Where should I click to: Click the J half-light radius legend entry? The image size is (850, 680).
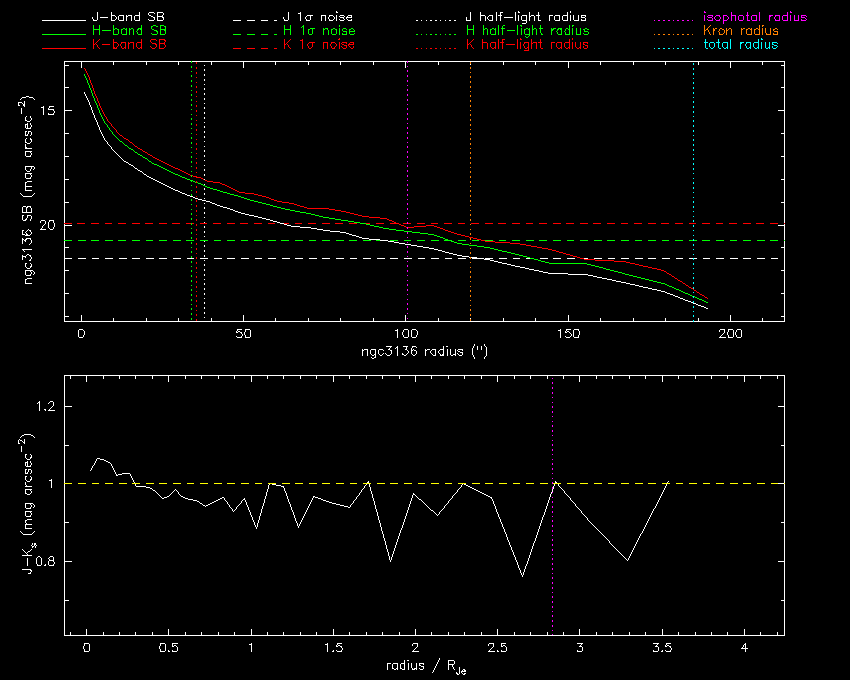coord(527,18)
